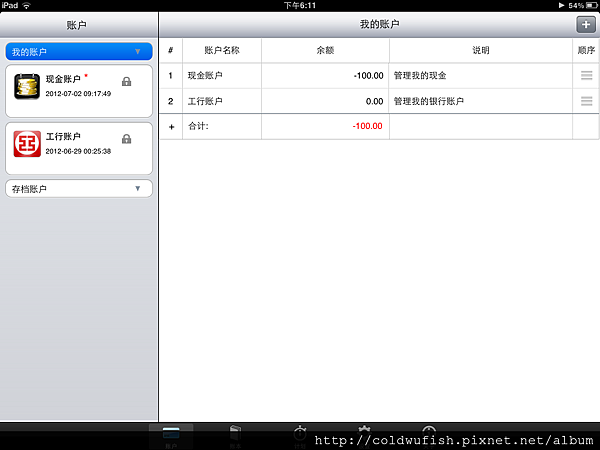Tap the battery indicator in status bar
The image size is (600, 450).
(592, 5)
